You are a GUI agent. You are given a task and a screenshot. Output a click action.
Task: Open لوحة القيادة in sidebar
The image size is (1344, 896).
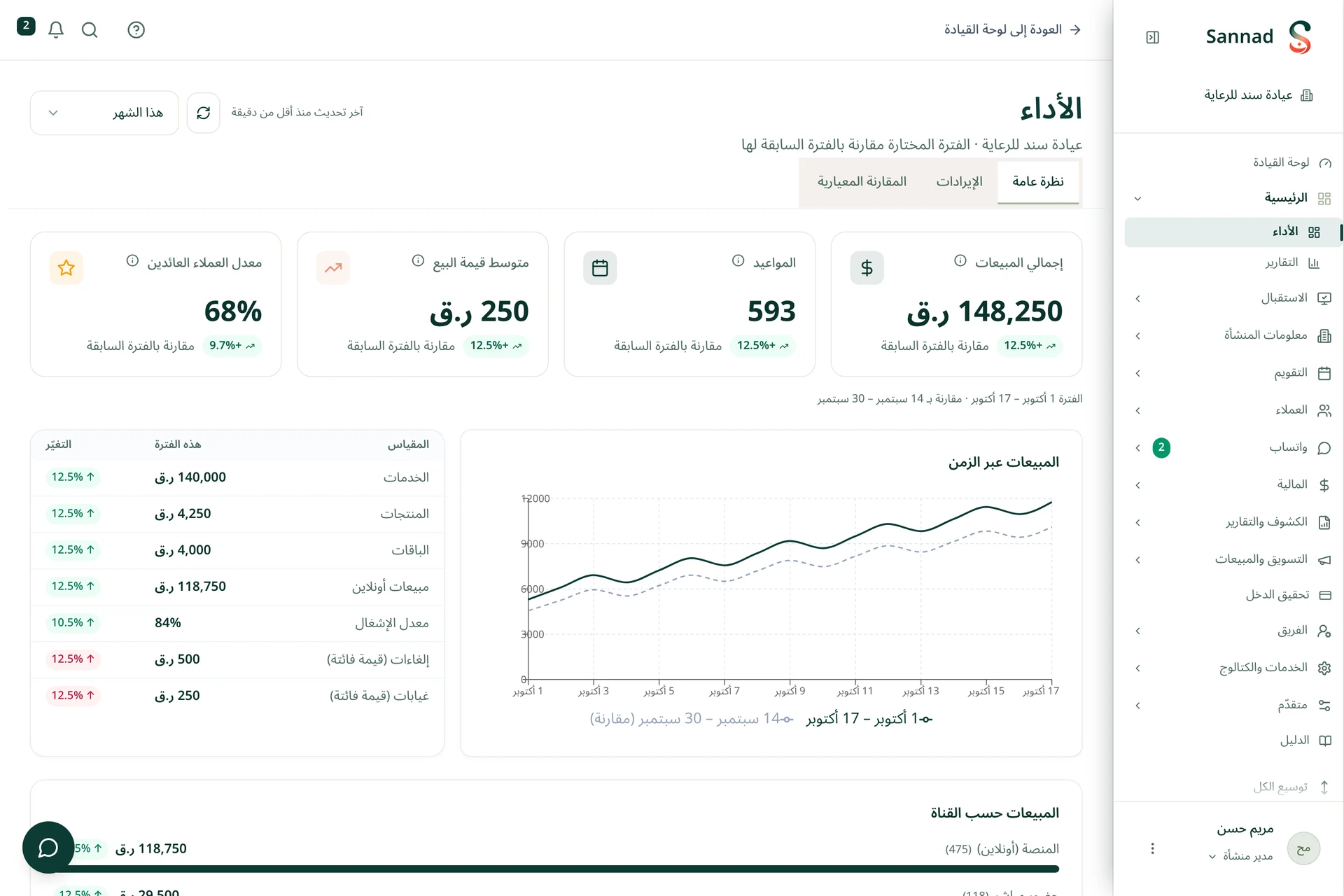point(1291,162)
